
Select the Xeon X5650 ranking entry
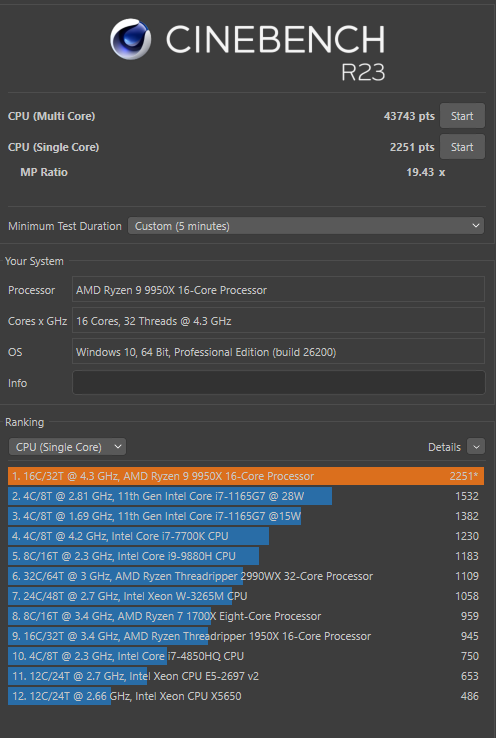pos(246,696)
